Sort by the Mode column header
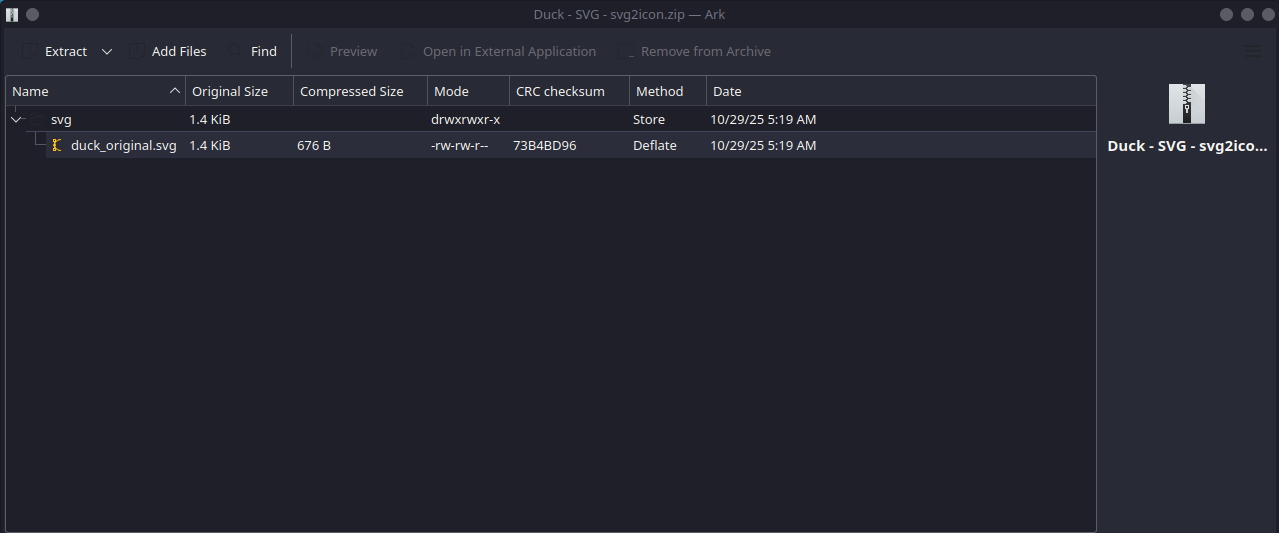1279x533 pixels. click(x=469, y=91)
